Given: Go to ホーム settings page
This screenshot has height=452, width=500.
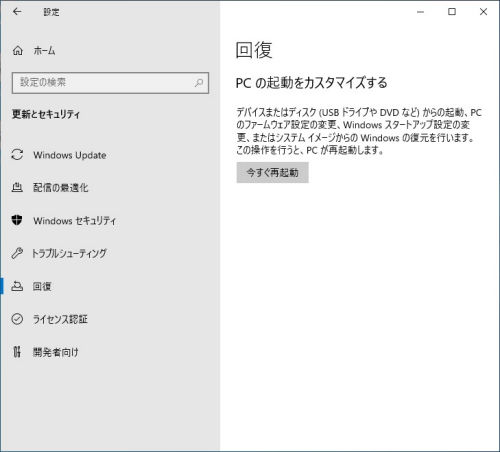Looking at the screenshot, I should [110, 51].
